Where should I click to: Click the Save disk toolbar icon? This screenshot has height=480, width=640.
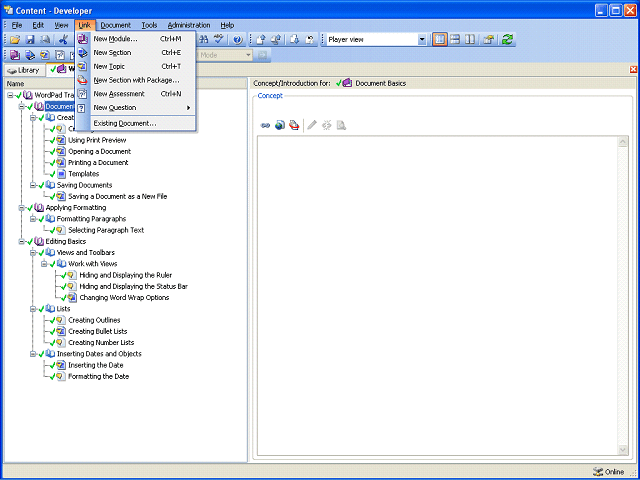[30, 40]
